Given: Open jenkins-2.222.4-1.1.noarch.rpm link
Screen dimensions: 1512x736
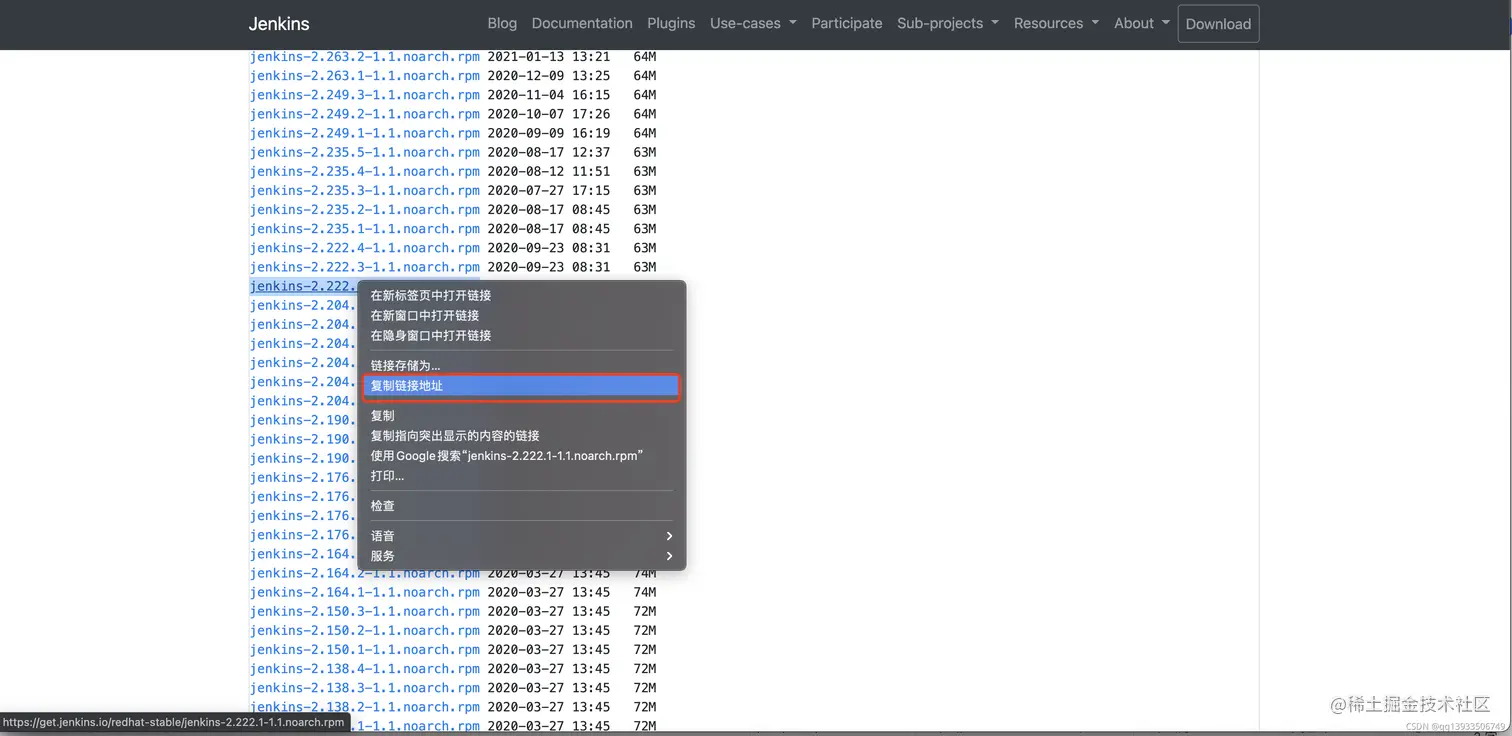Looking at the screenshot, I should point(365,248).
